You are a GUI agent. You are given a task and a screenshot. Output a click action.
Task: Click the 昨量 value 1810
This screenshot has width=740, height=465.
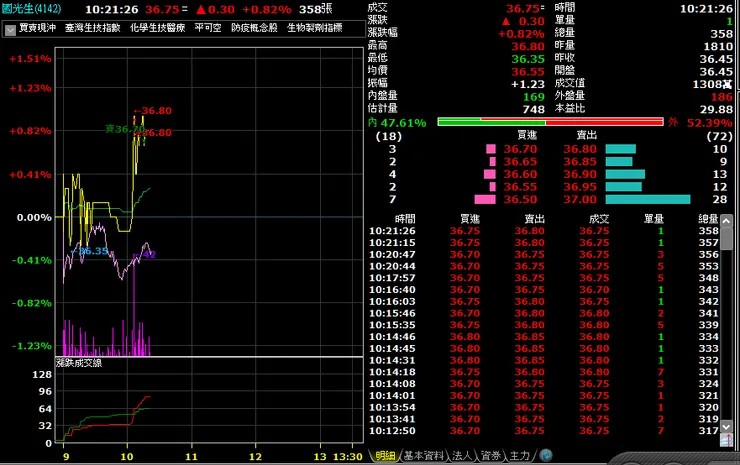click(718, 46)
